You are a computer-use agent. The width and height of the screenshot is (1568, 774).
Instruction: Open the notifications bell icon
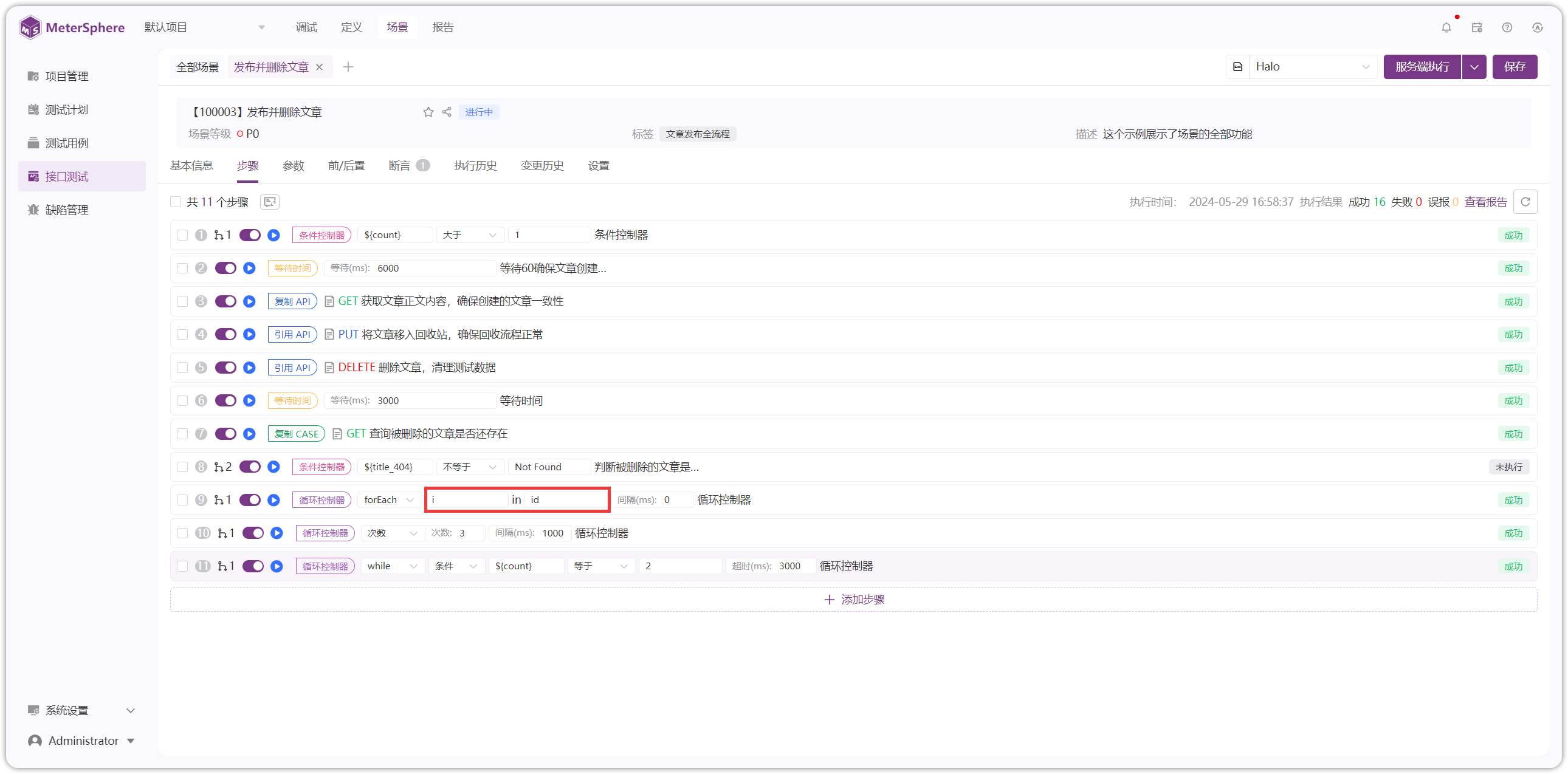(1446, 27)
